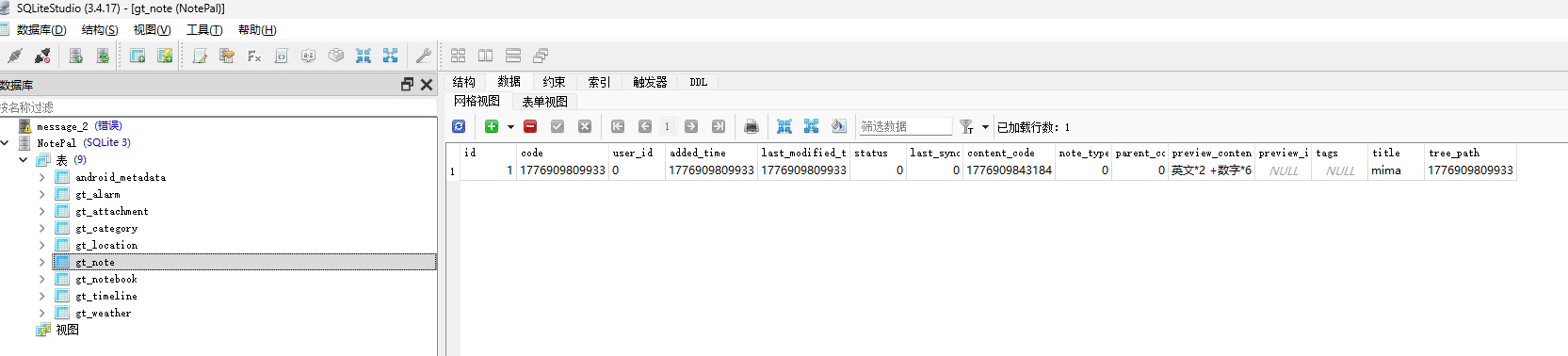This screenshot has width=1568, height=356.
Task: Tile windows horizontally icon
Action: pos(486,56)
